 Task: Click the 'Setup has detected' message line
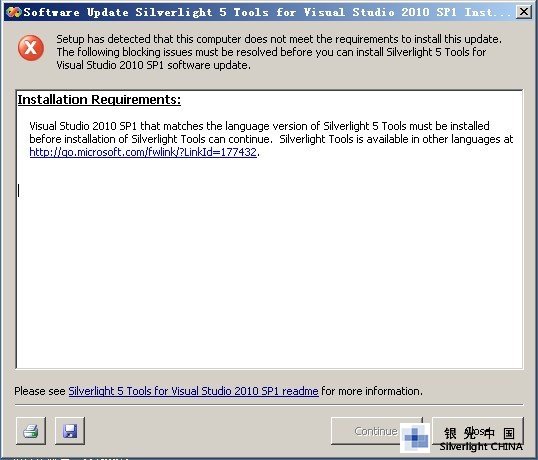click(x=279, y=39)
